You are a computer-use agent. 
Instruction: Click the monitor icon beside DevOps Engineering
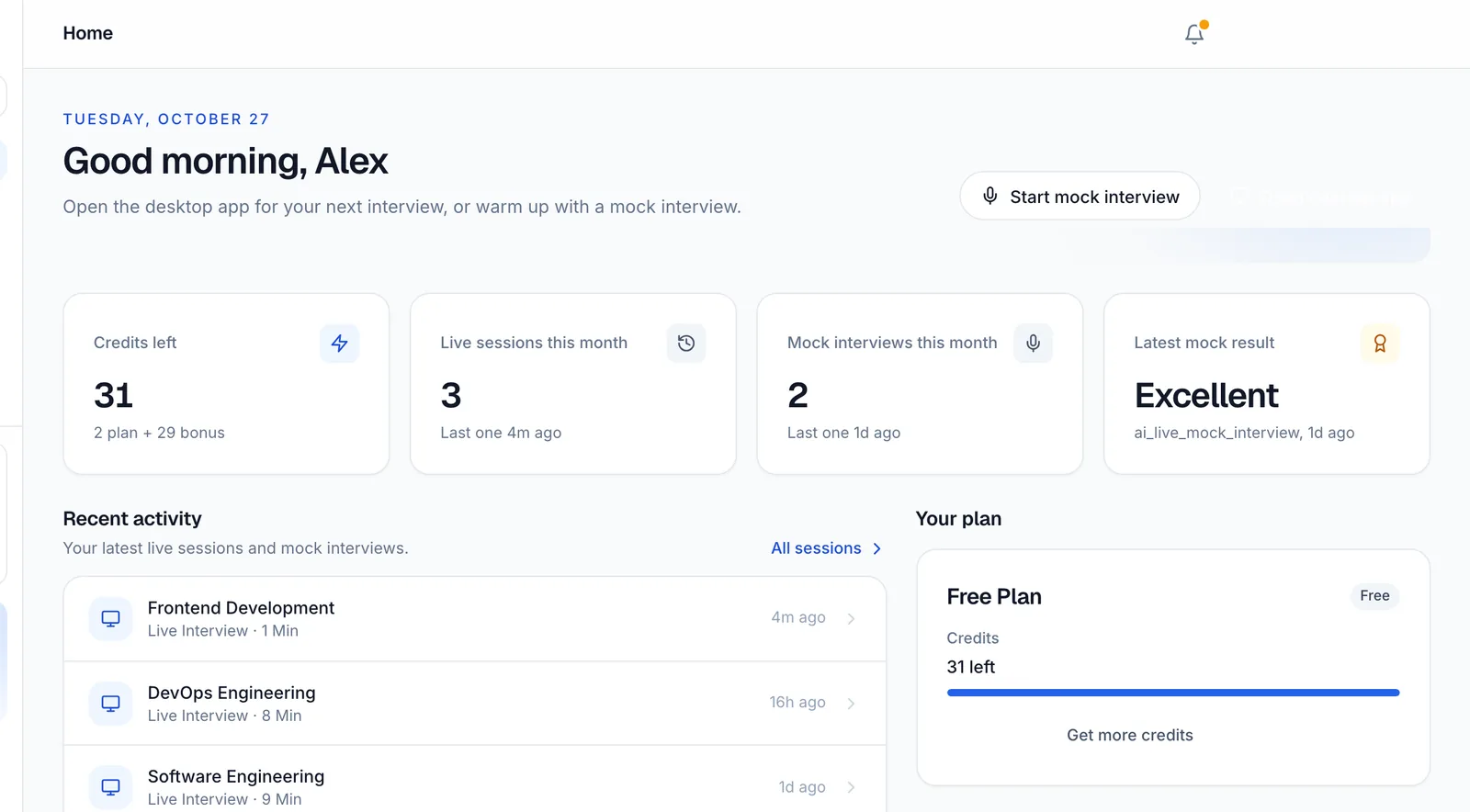point(110,704)
